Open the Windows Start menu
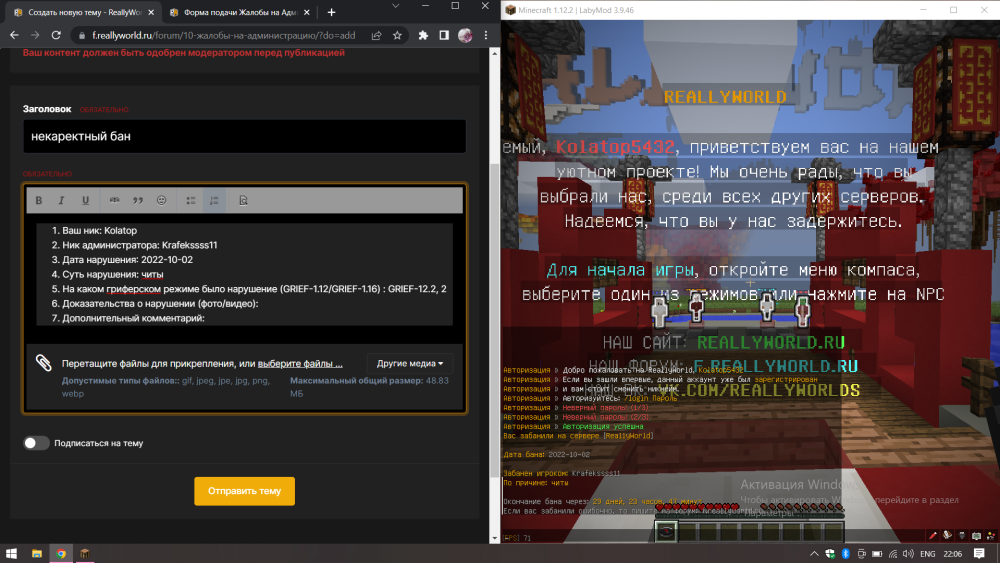Screen dimensions: 1000x563 pyautogui.click(x=11, y=553)
